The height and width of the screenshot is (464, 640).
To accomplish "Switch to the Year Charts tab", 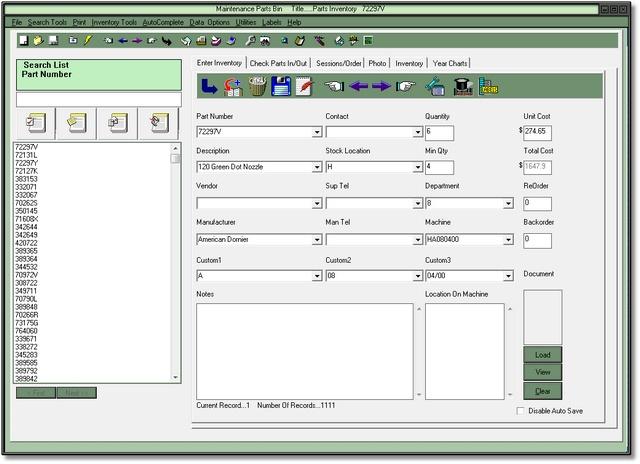I will (x=450, y=64).
